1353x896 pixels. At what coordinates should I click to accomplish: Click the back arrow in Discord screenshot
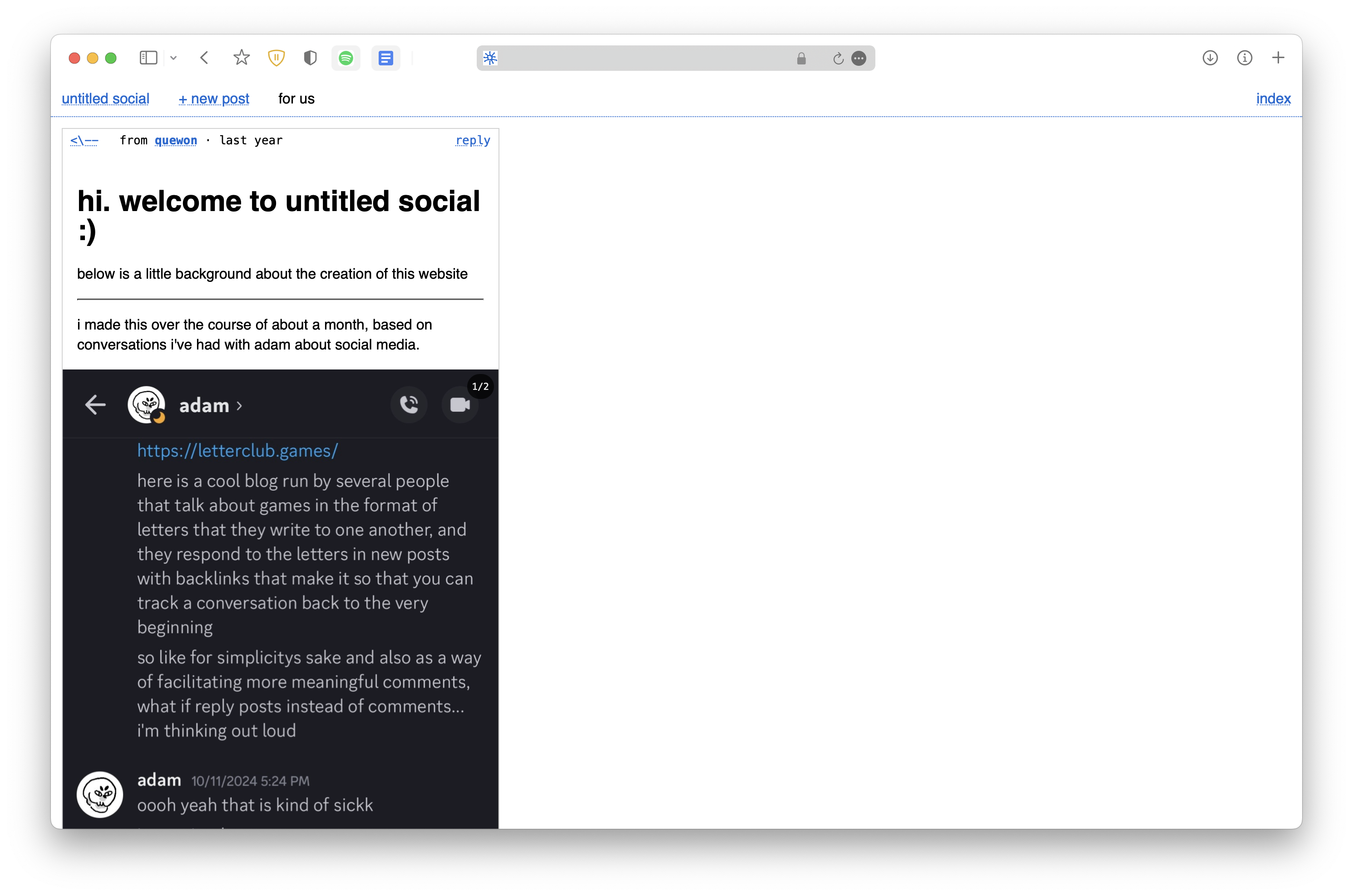95,404
